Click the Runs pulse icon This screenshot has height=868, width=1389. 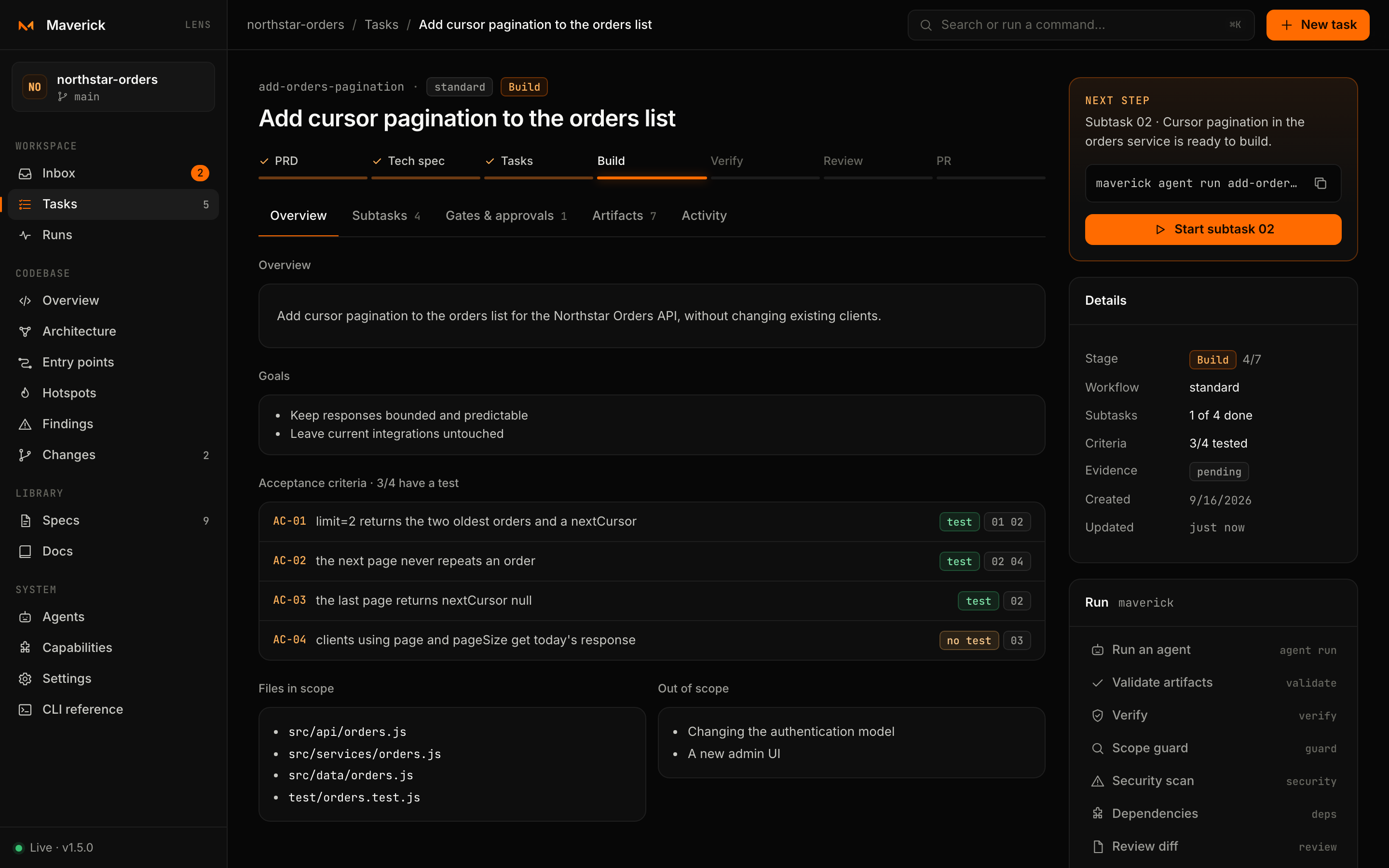click(25, 235)
